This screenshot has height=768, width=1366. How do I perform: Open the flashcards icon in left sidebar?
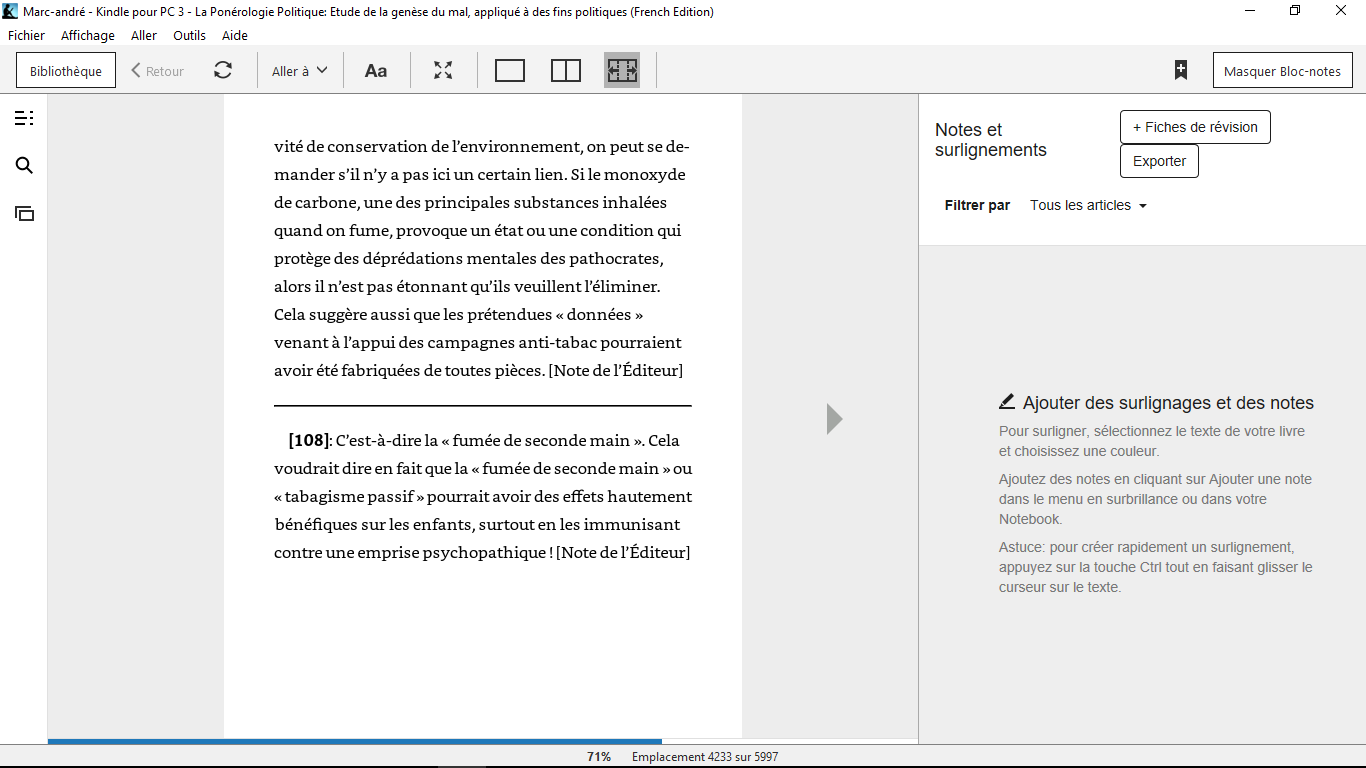coord(24,213)
